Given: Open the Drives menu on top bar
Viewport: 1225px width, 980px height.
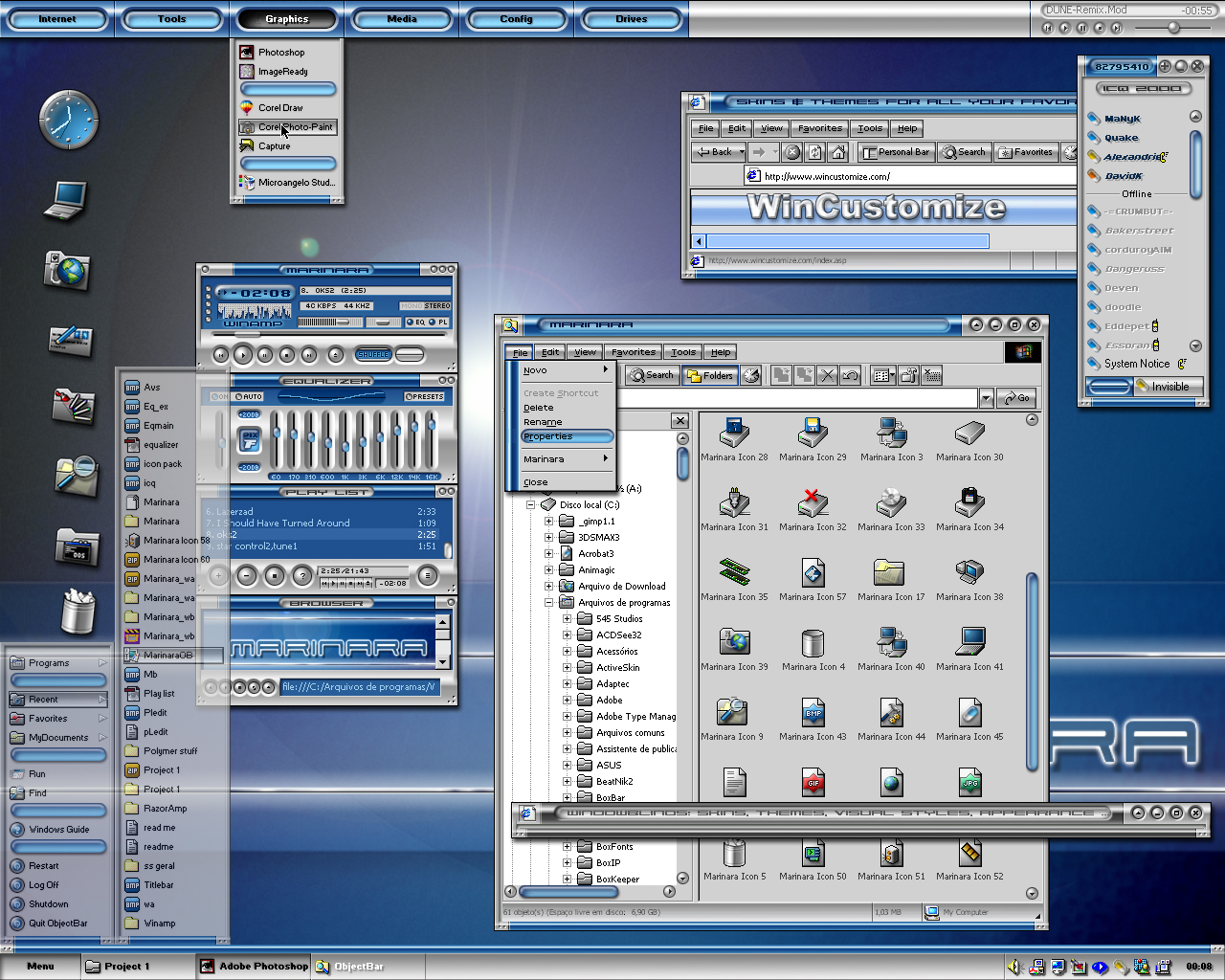Looking at the screenshot, I should click(632, 18).
